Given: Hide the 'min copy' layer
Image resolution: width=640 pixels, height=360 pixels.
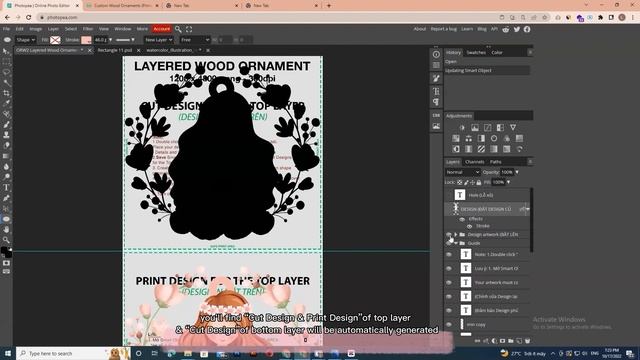Looking at the screenshot, I should (x=449, y=324).
